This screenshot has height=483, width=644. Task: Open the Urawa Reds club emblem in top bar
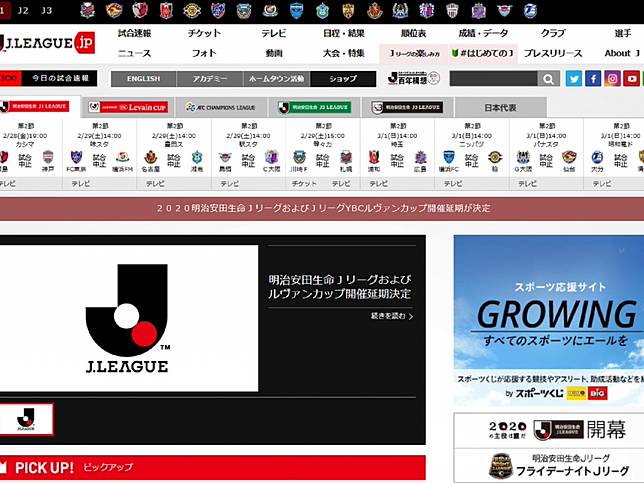click(166, 11)
